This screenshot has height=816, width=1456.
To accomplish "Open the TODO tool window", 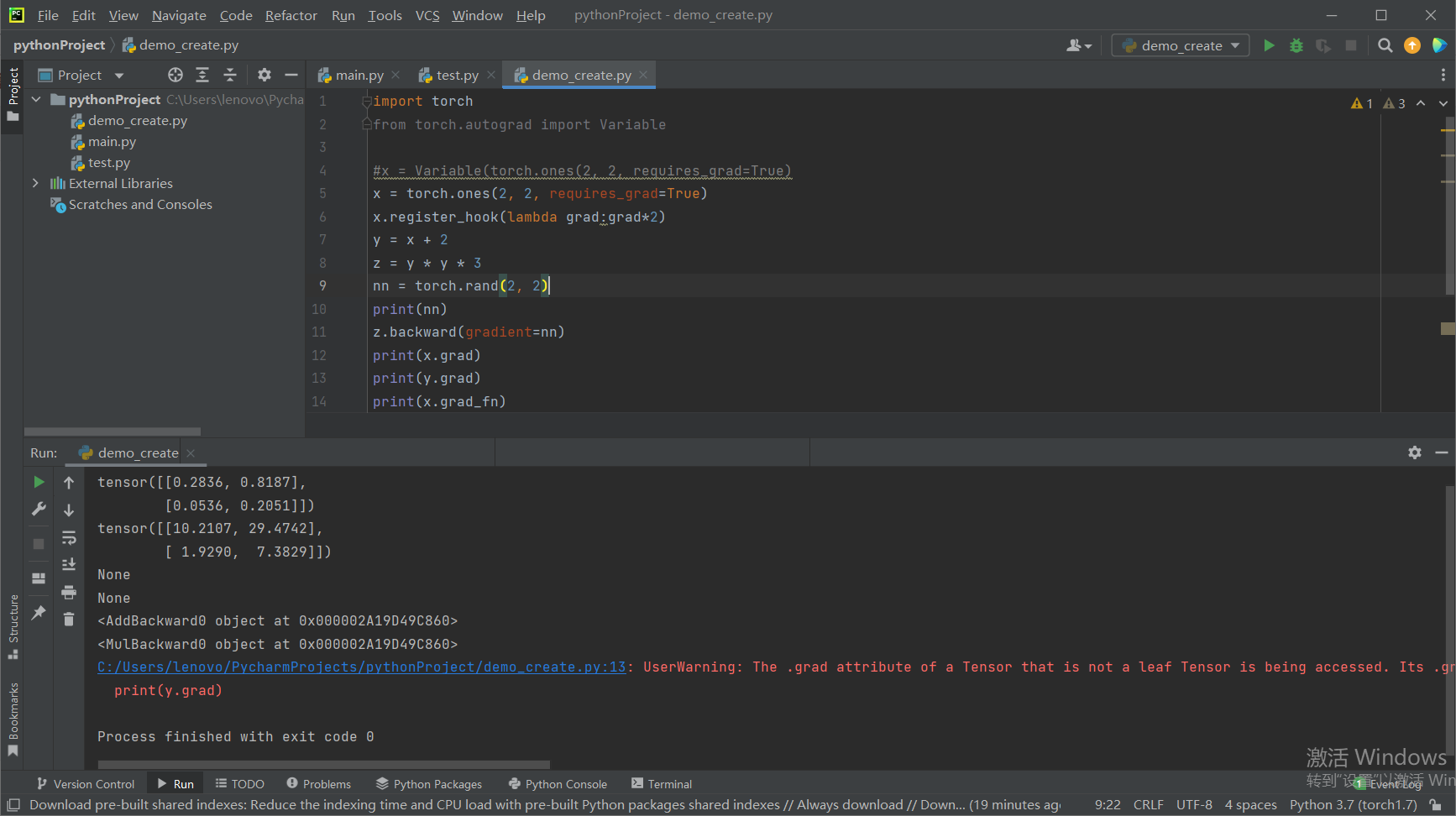I will [239, 784].
